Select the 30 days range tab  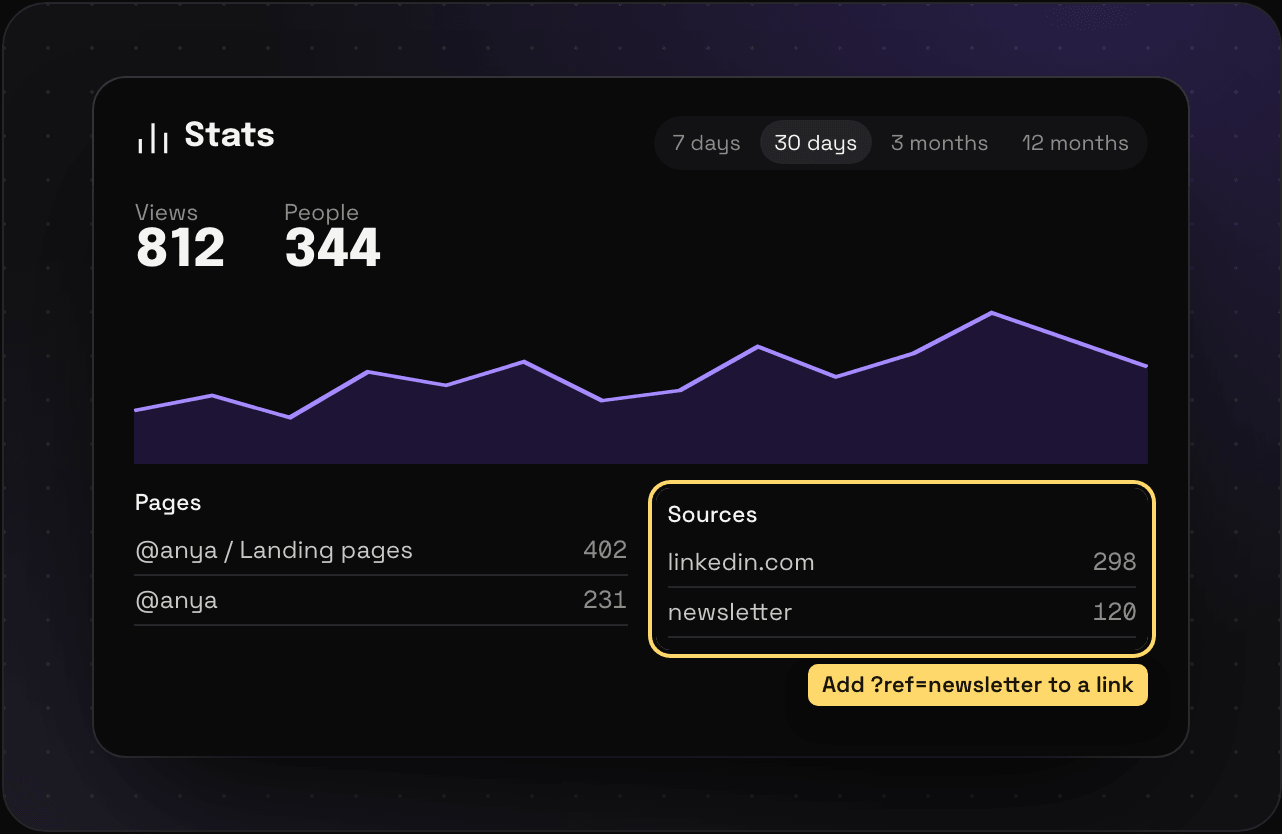click(x=816, y=143)
